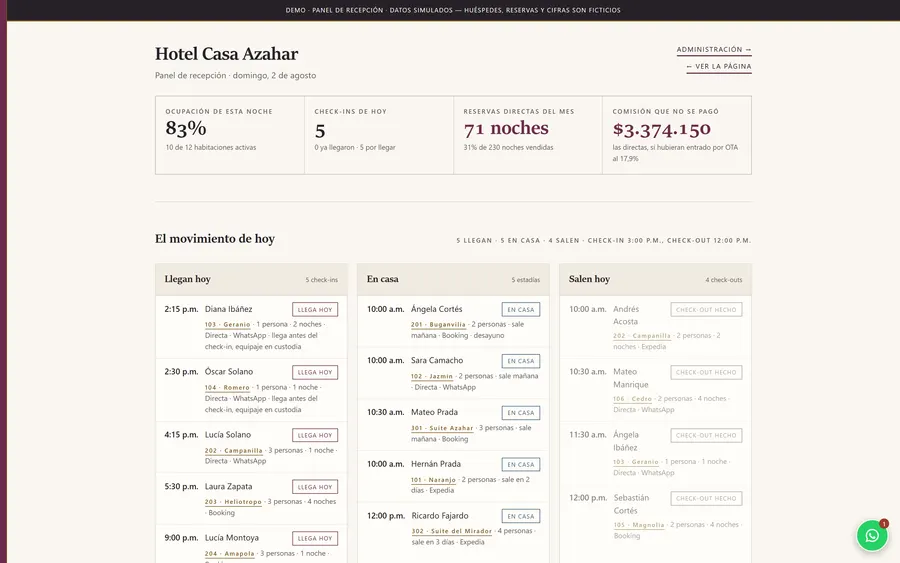Viewport: 900px width, 563px height.
Task: Click guest name Ricardo Fajardo
Action: (x=440, y=516)
